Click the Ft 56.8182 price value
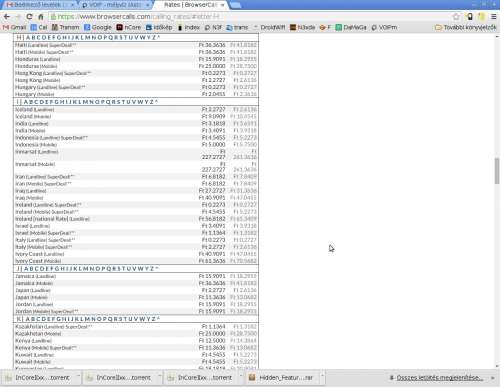 pyautogui.click(x=212, y=219)
